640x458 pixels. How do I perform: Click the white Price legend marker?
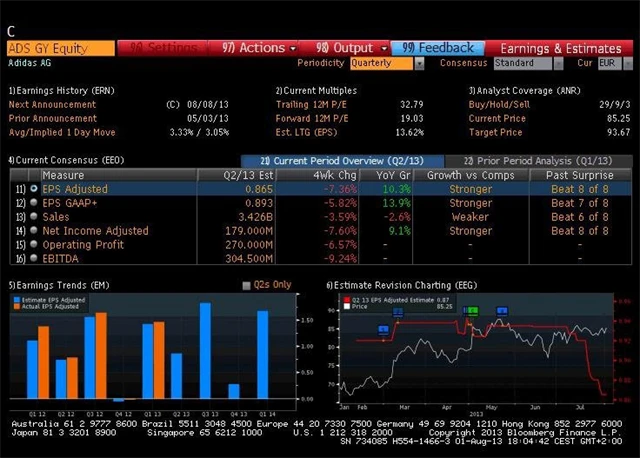pos(347,306)
